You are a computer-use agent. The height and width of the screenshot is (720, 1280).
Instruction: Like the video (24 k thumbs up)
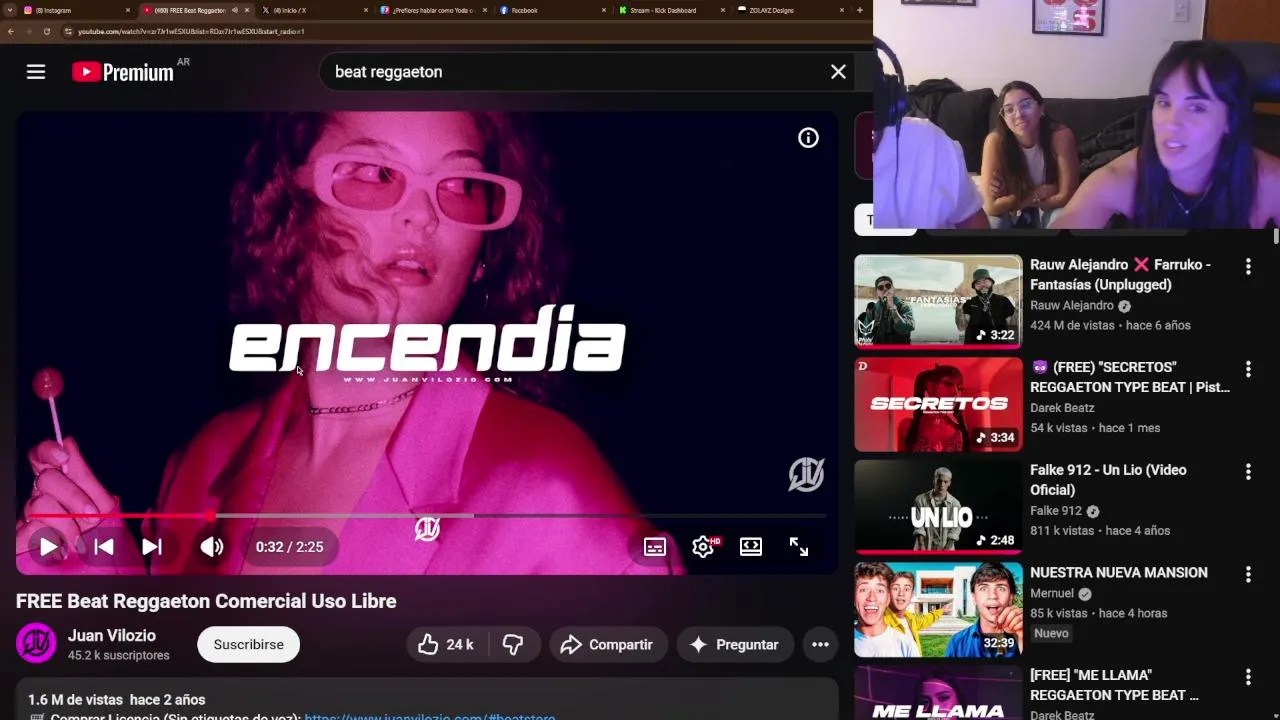pos(446,645)
